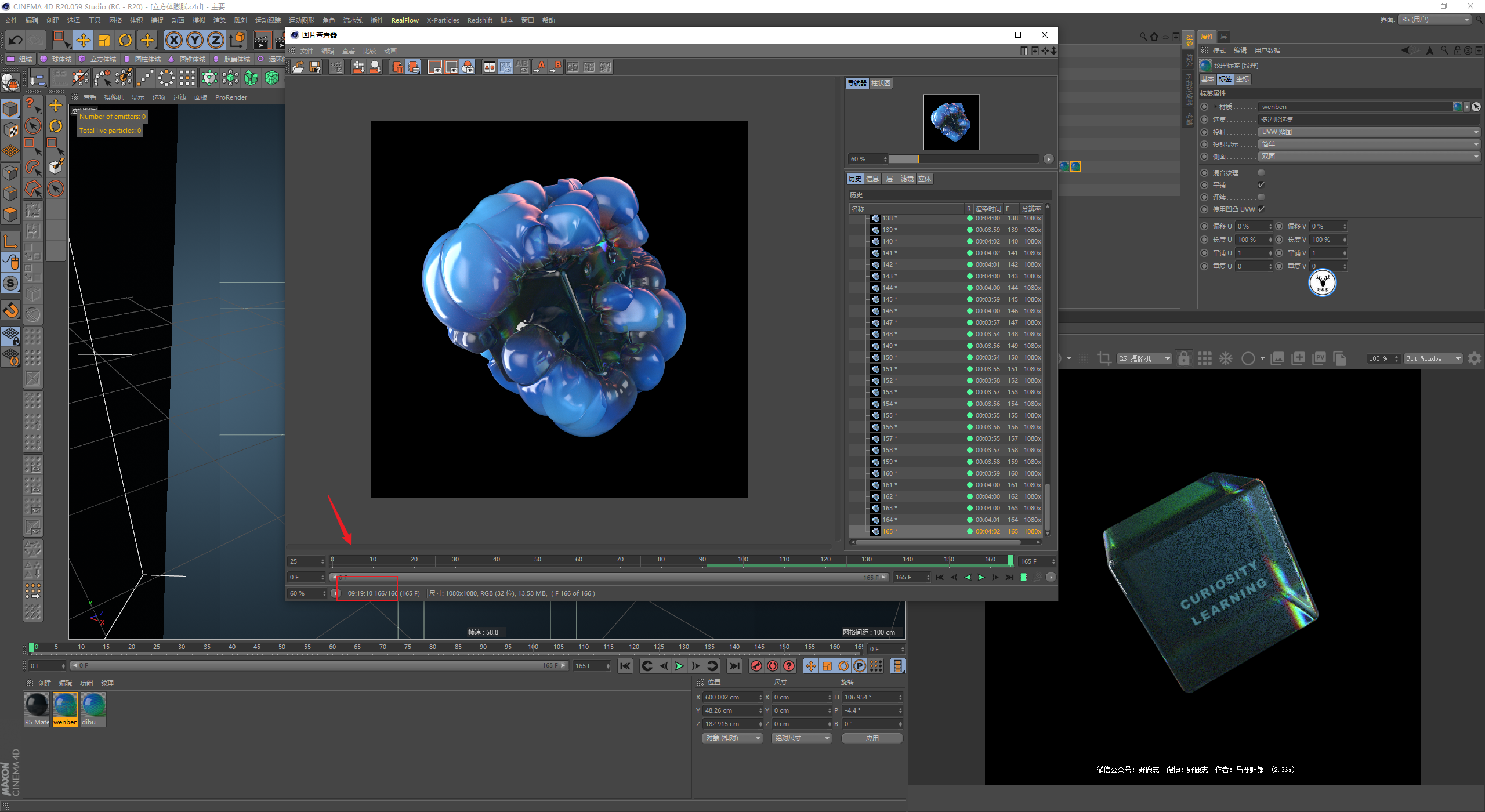This screenshot has width=1485, height=812.
Task: Add the Cube field (立方体域)
Action: pos(97,59)
